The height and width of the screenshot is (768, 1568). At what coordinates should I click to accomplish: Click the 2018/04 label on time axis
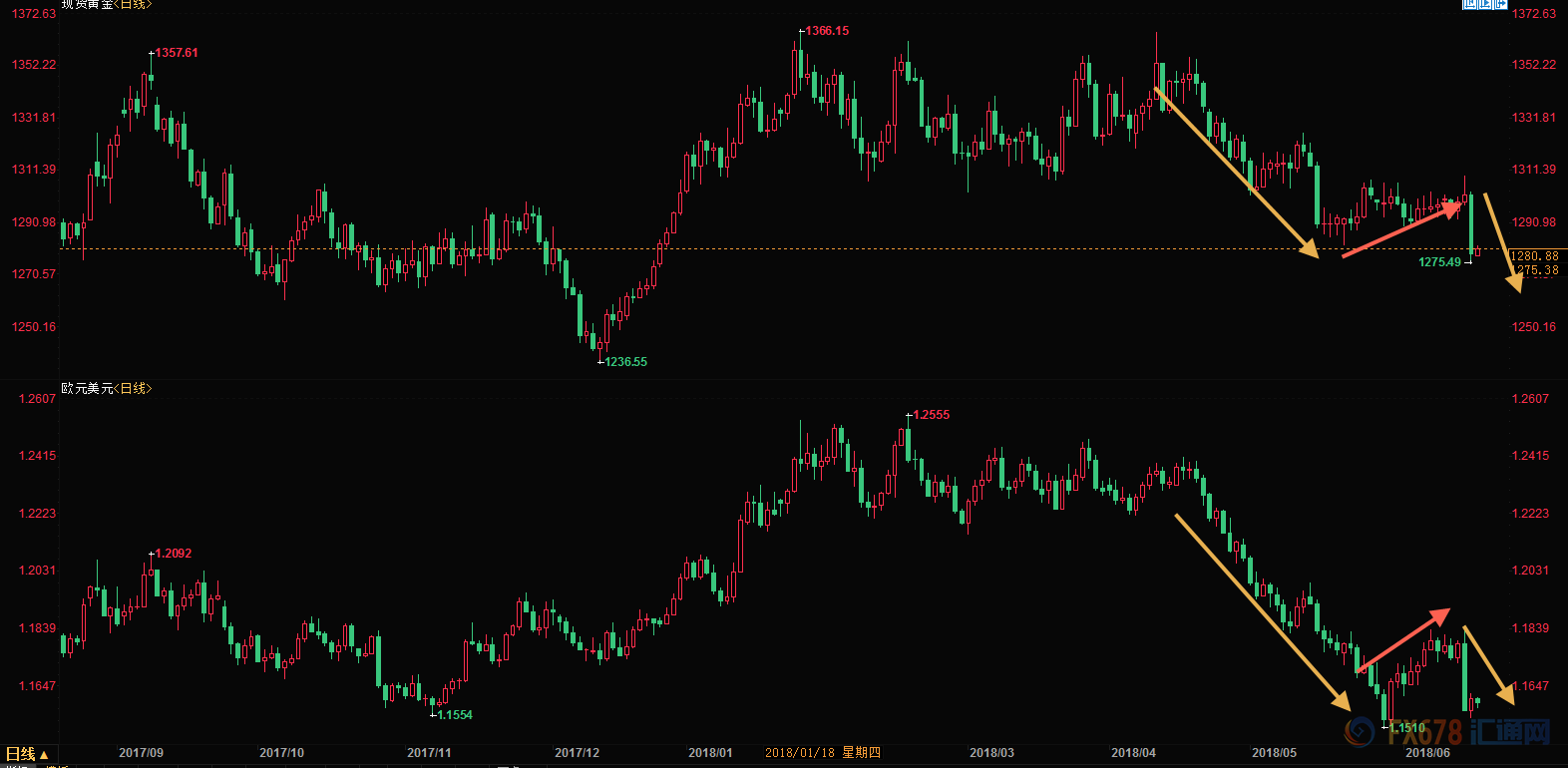(x=1133, y=753)
